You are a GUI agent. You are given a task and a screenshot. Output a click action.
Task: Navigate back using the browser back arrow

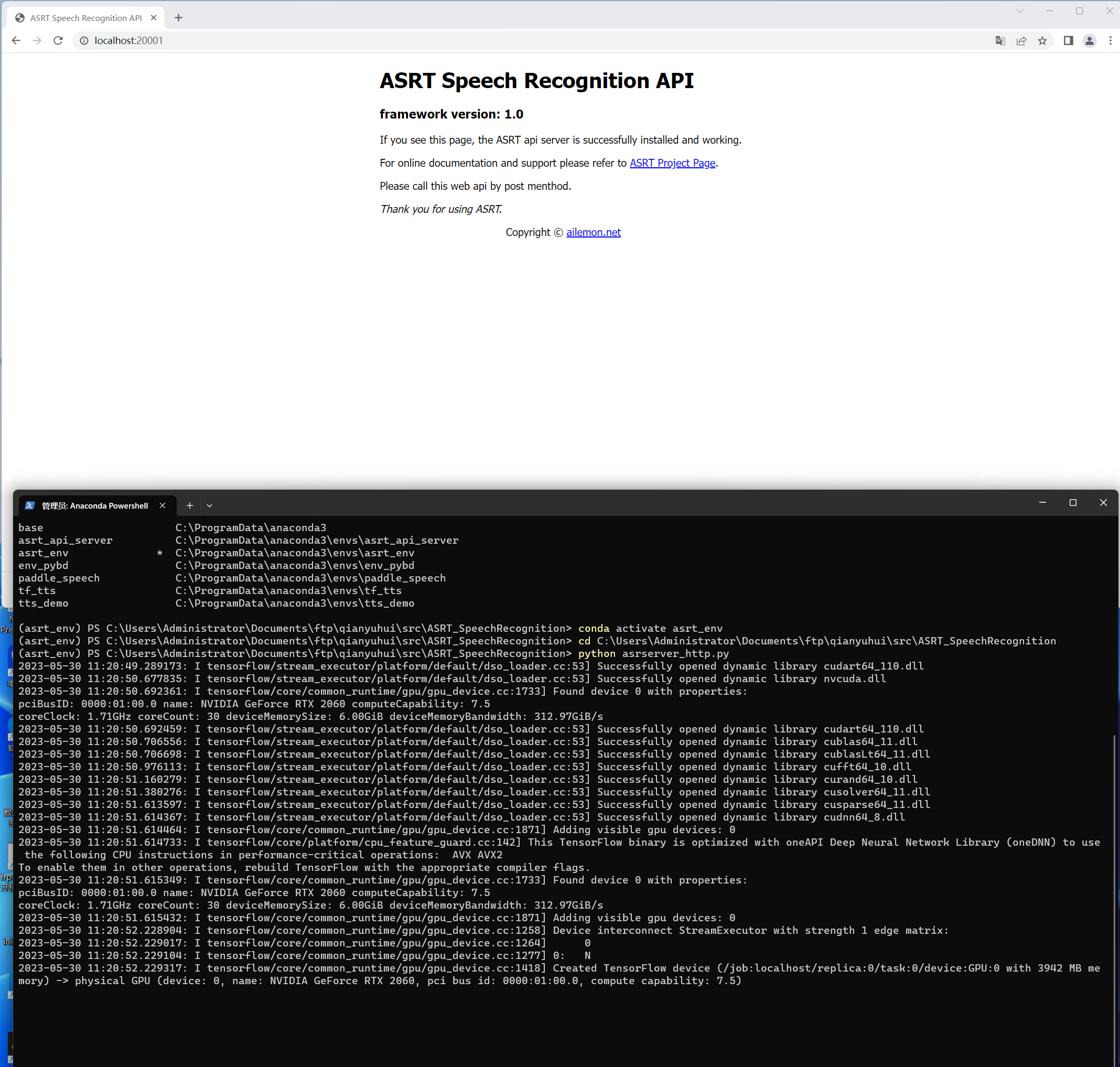[x=15, y=40]
